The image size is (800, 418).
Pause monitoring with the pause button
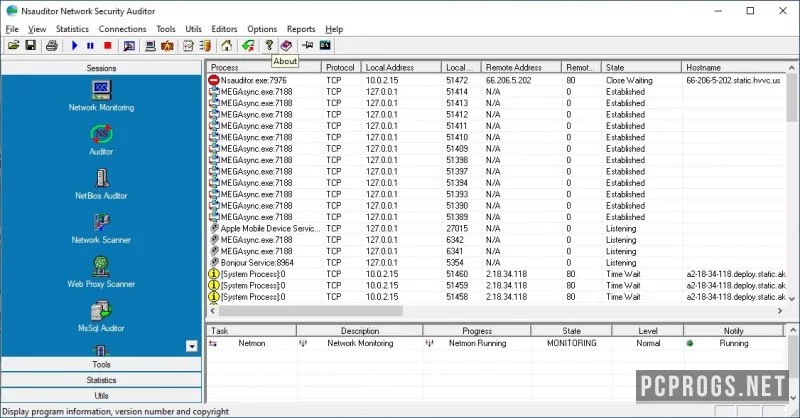[90, 45]
